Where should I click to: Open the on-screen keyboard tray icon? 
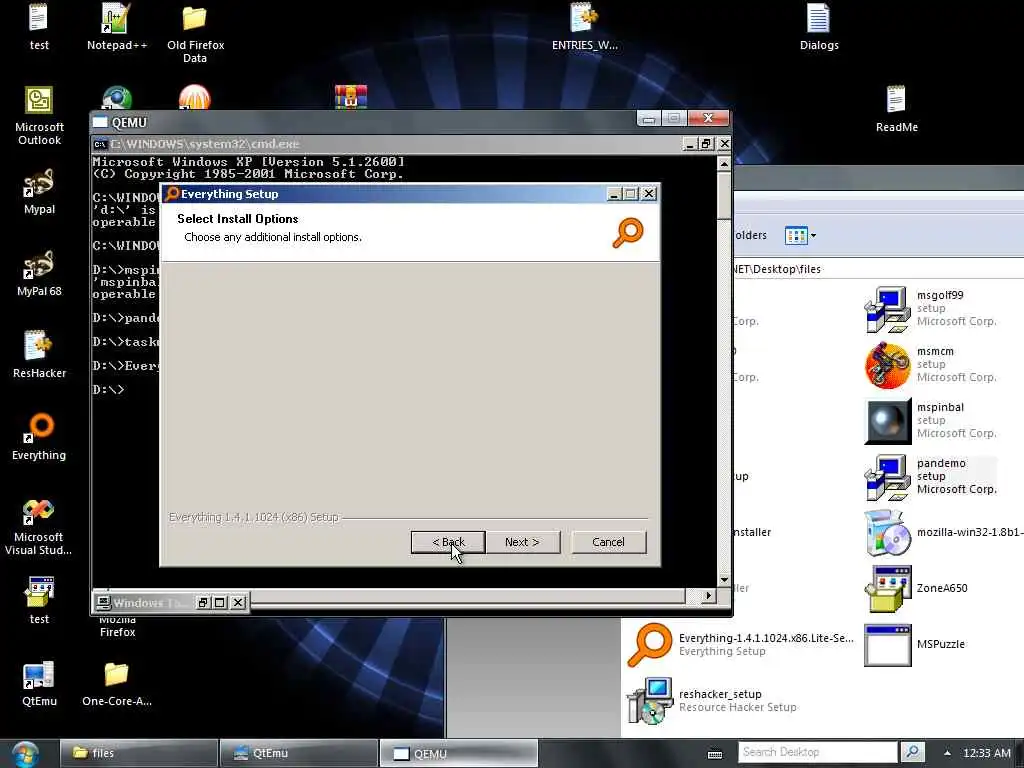click(715, 754)
